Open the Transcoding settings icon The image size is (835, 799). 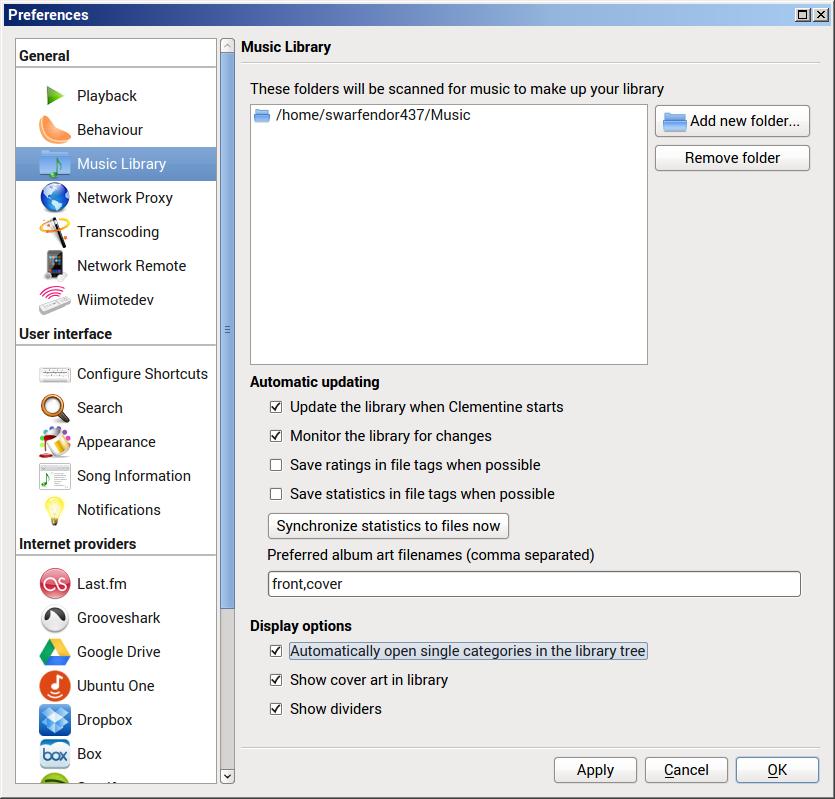pos(54,232)
